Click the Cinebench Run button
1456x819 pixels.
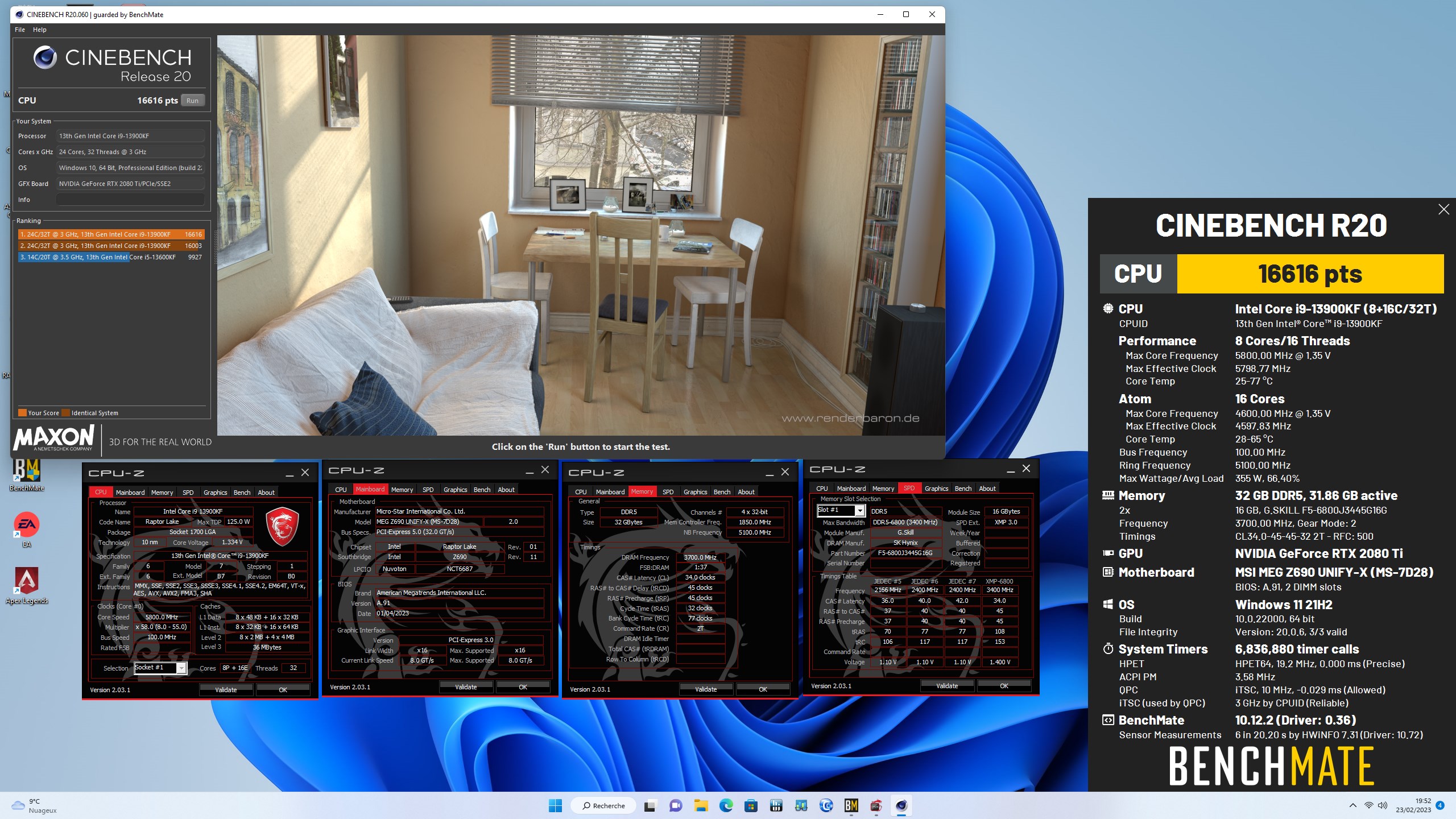click(192, 101)
